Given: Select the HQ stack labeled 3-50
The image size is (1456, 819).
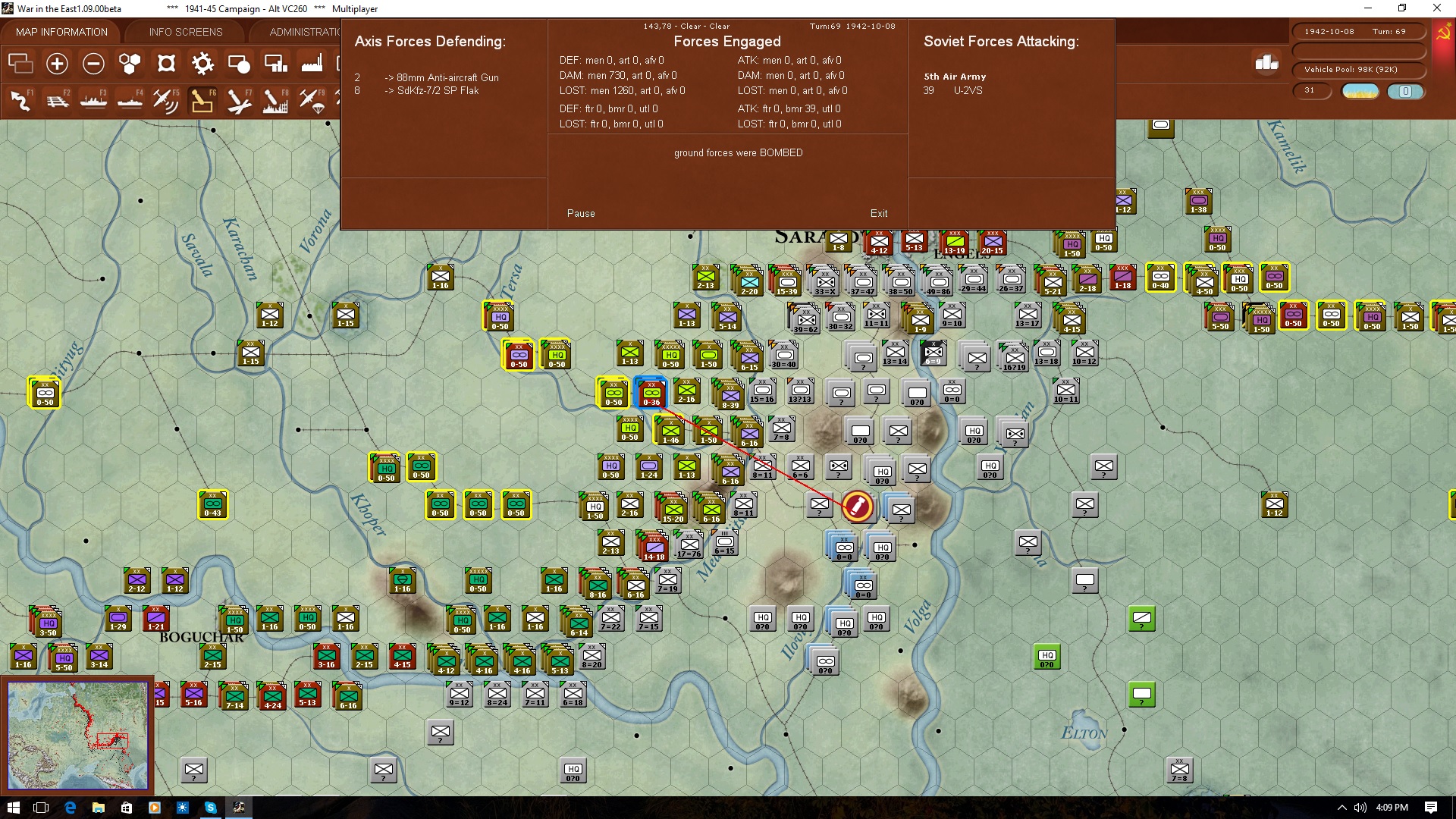Looking at the screenshot, I should click(46, 622).
